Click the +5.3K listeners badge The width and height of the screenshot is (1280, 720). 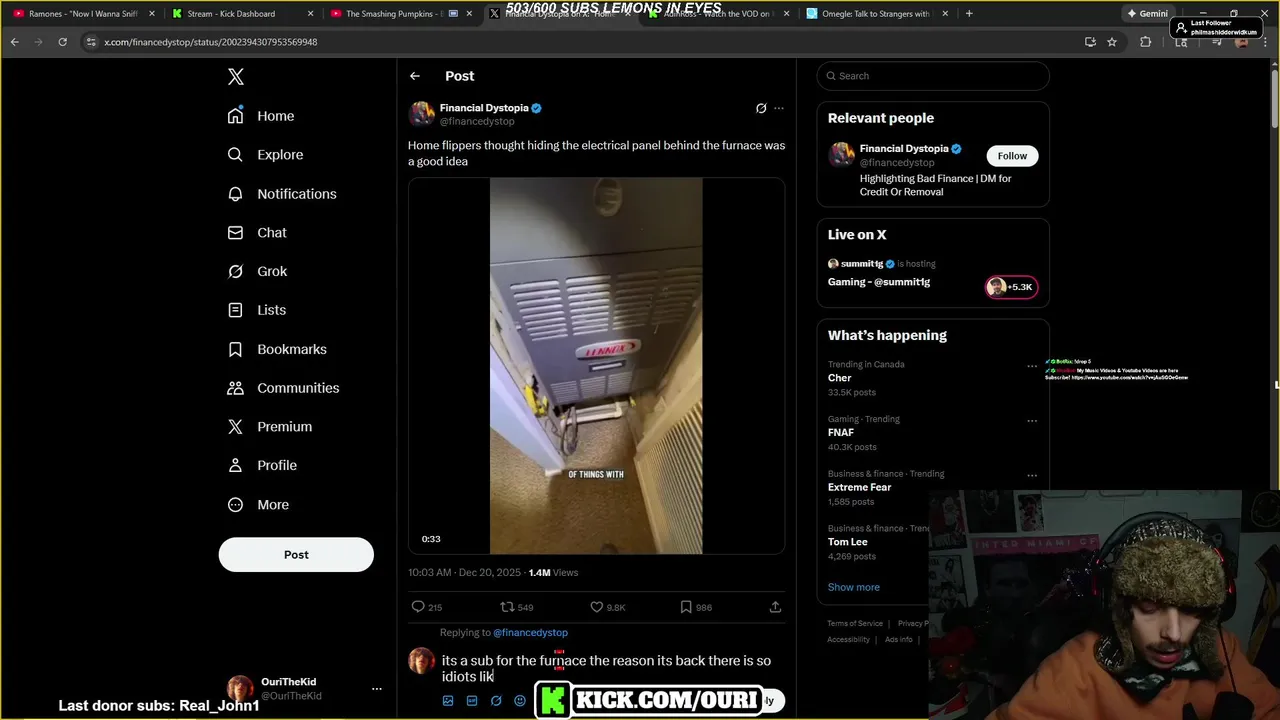pyautogui.click(x=1012, y=287)
